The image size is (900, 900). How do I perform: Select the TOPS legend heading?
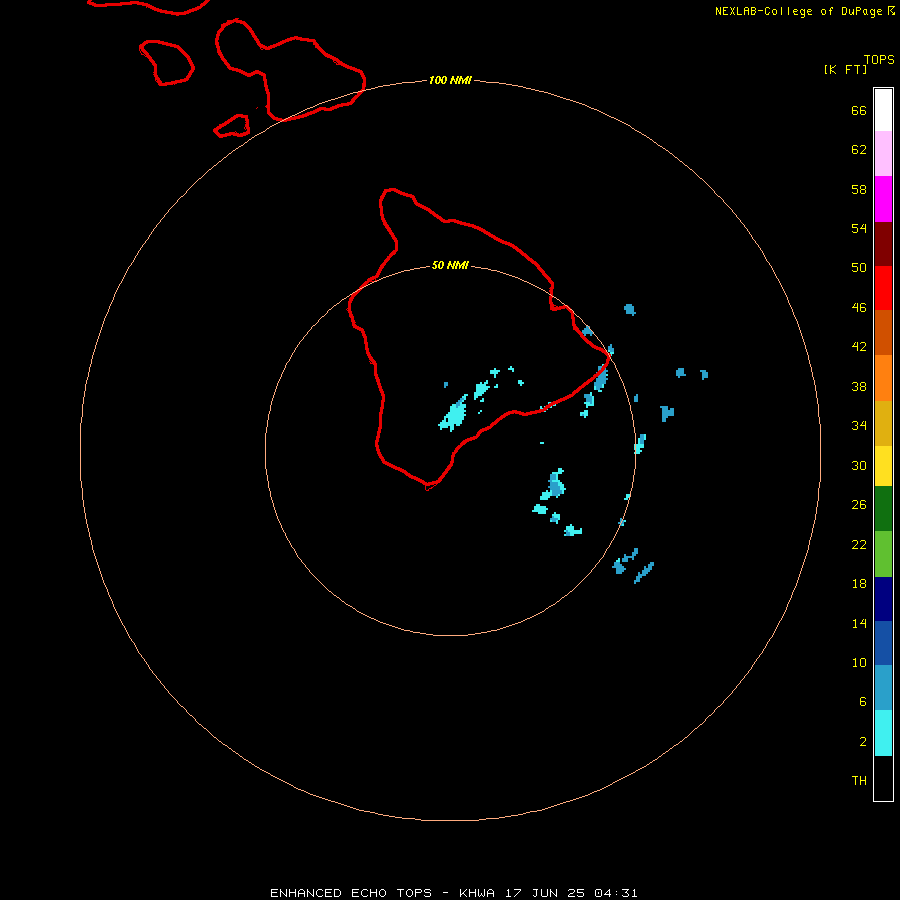pos(879,59)
